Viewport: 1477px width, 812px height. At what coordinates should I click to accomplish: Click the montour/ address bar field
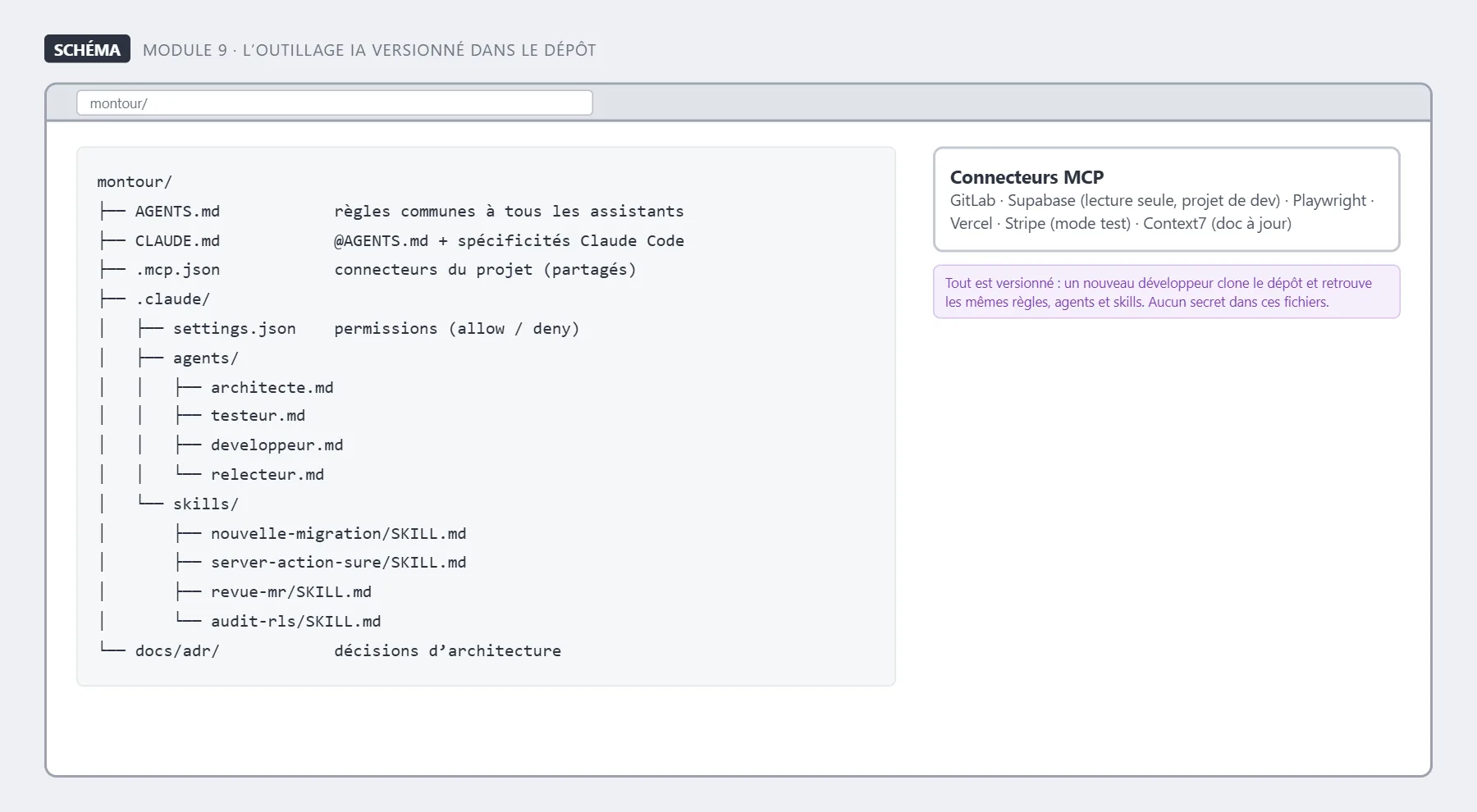click(334, 103)
